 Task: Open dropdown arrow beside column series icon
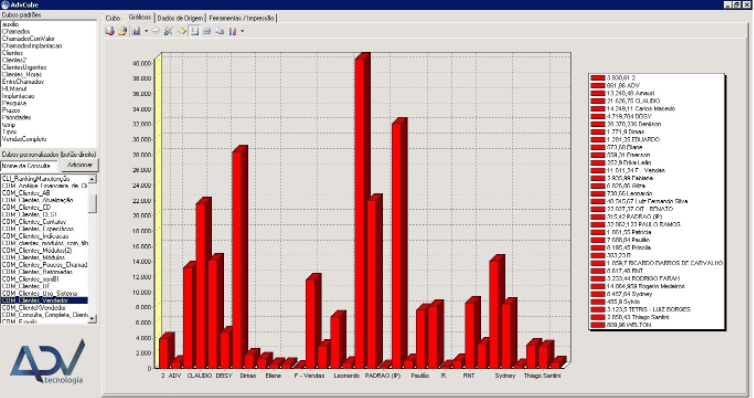[x=242, y=31]
